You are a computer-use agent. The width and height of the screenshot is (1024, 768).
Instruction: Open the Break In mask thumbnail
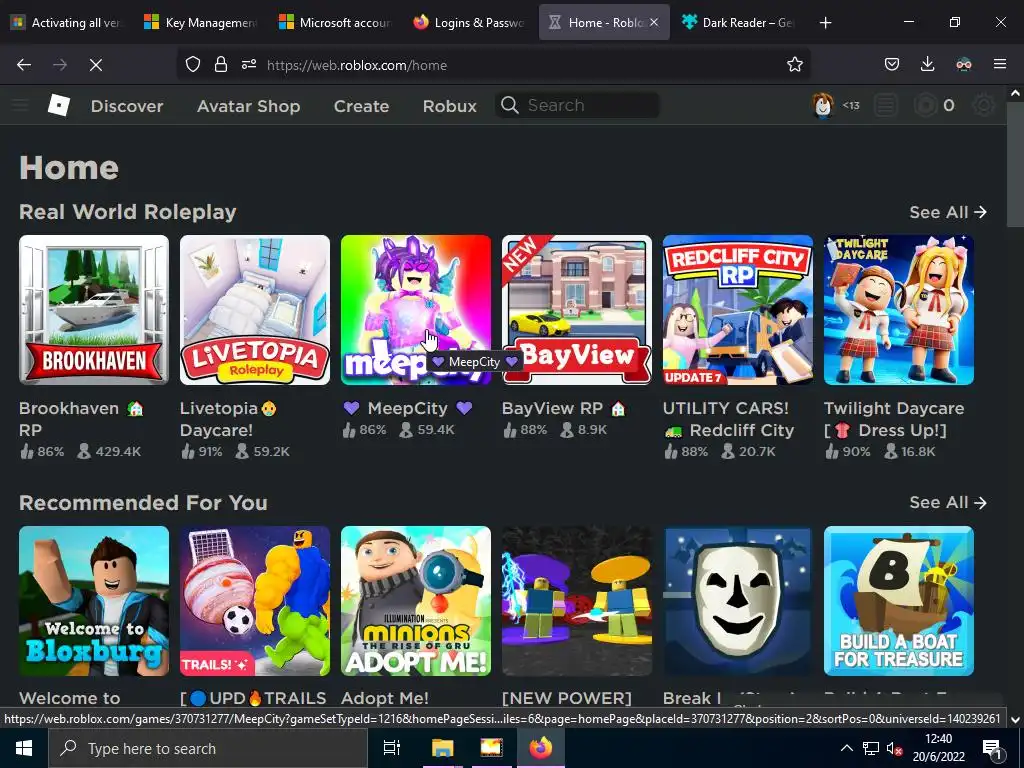(738, 601)
